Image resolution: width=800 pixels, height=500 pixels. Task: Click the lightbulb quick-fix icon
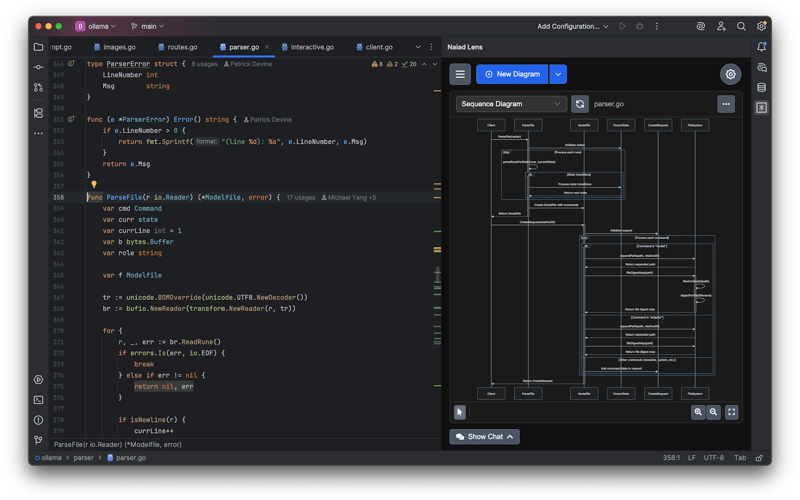93,185
